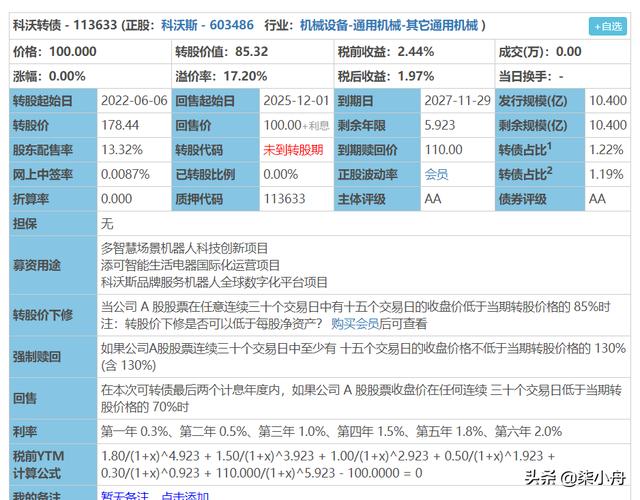Click the 利率 rates row text
Viewport: 640px width, 500px height.
tap(331, 431)
